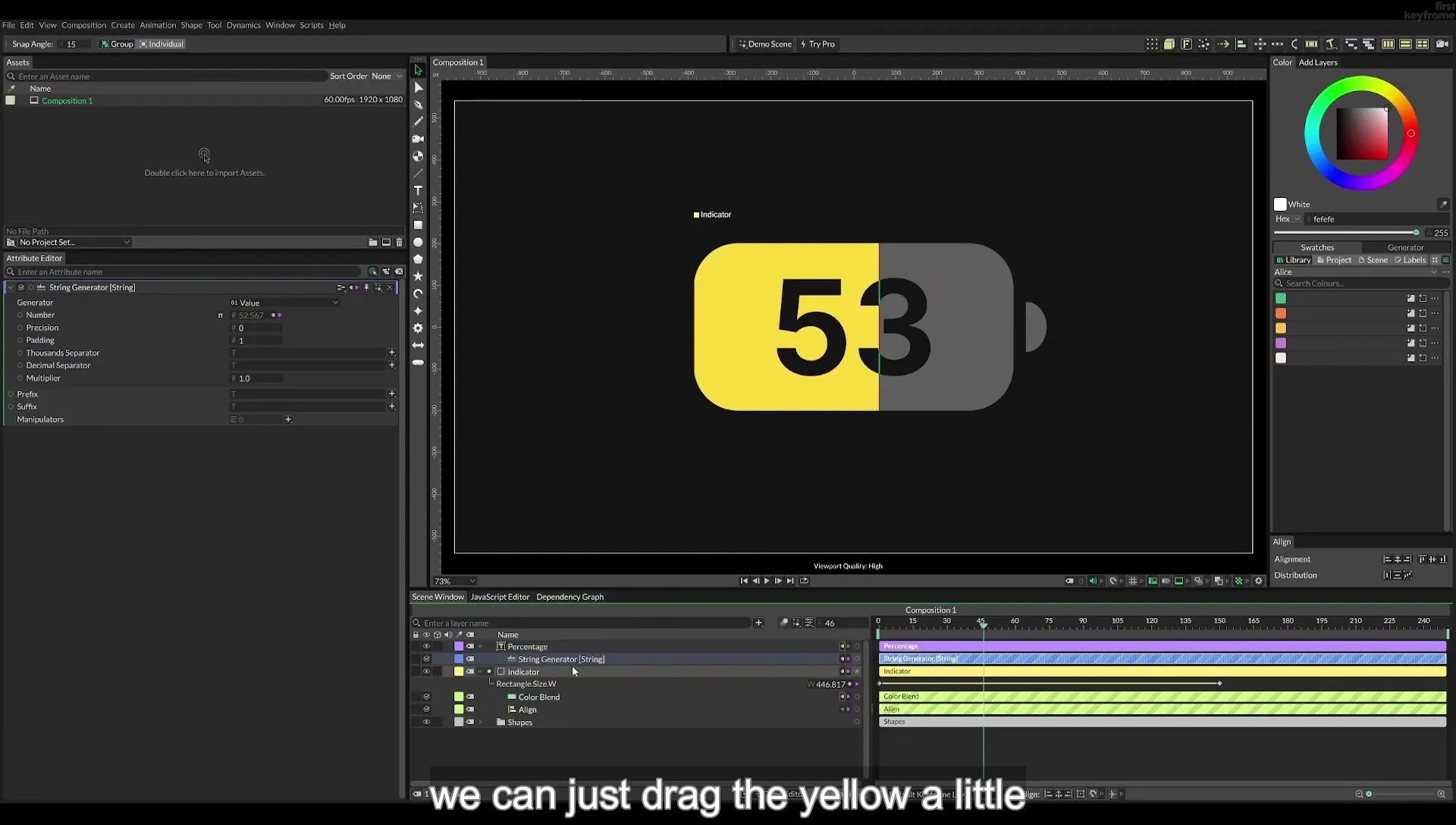Select the orange colour swatch in Library
Viewport: 1456px width, 825px height.
pos(1281,313)
